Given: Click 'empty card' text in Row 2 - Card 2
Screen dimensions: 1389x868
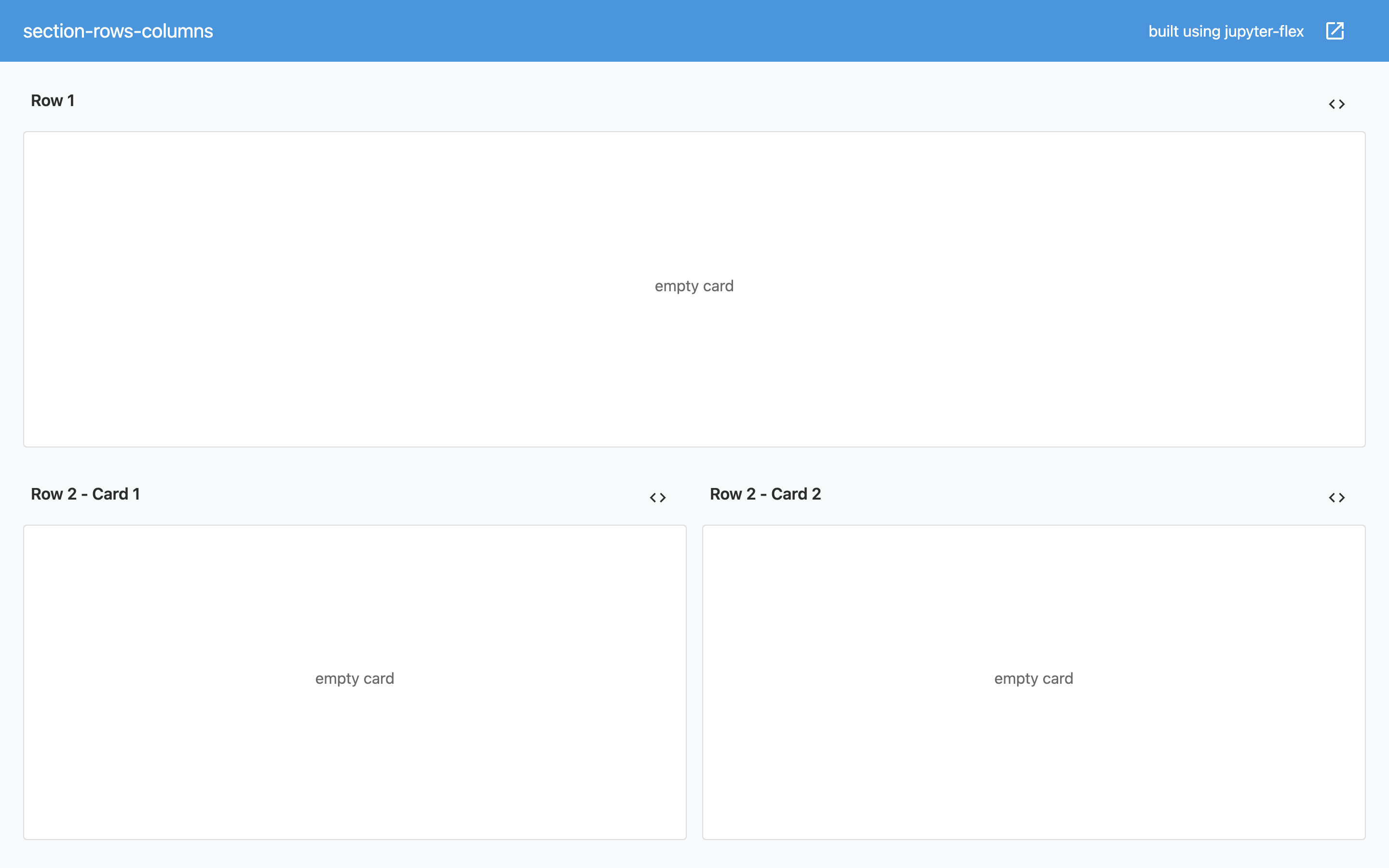Looking at the screenshot, I should [x=1033, y=678].
